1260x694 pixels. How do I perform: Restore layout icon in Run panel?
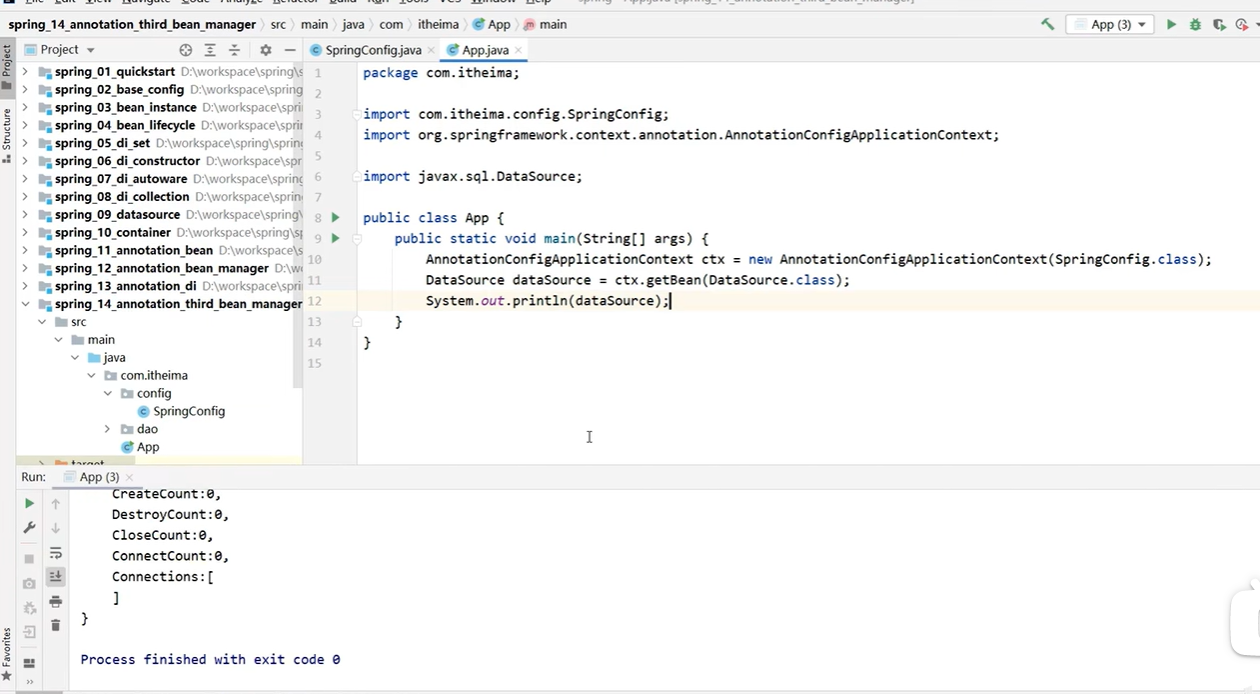point(29,663)
